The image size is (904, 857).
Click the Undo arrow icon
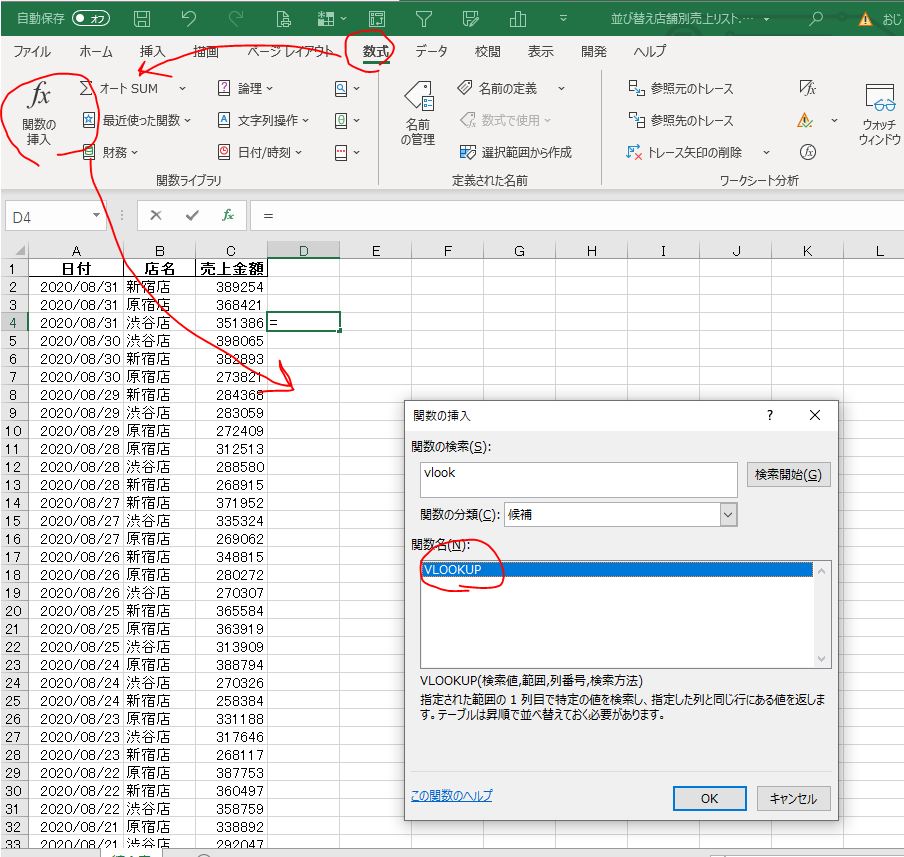[190, 19]
